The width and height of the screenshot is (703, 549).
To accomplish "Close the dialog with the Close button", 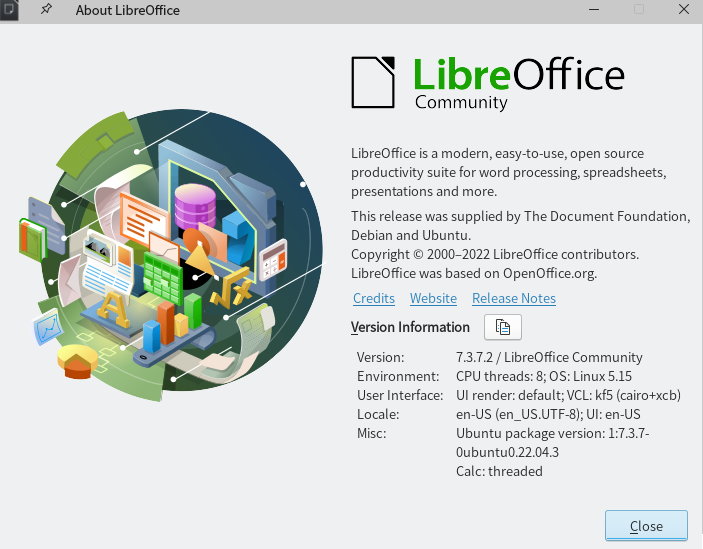I will (646, 526).
